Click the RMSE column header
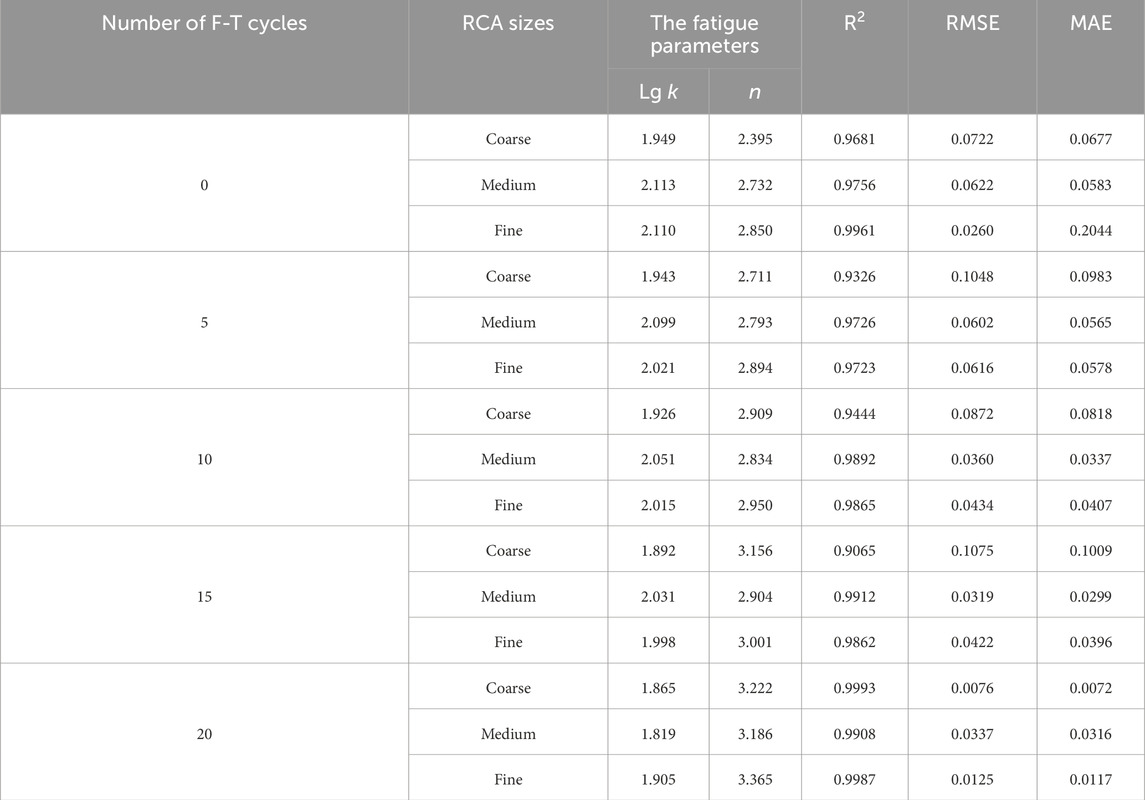 click(x=973, y=57)
